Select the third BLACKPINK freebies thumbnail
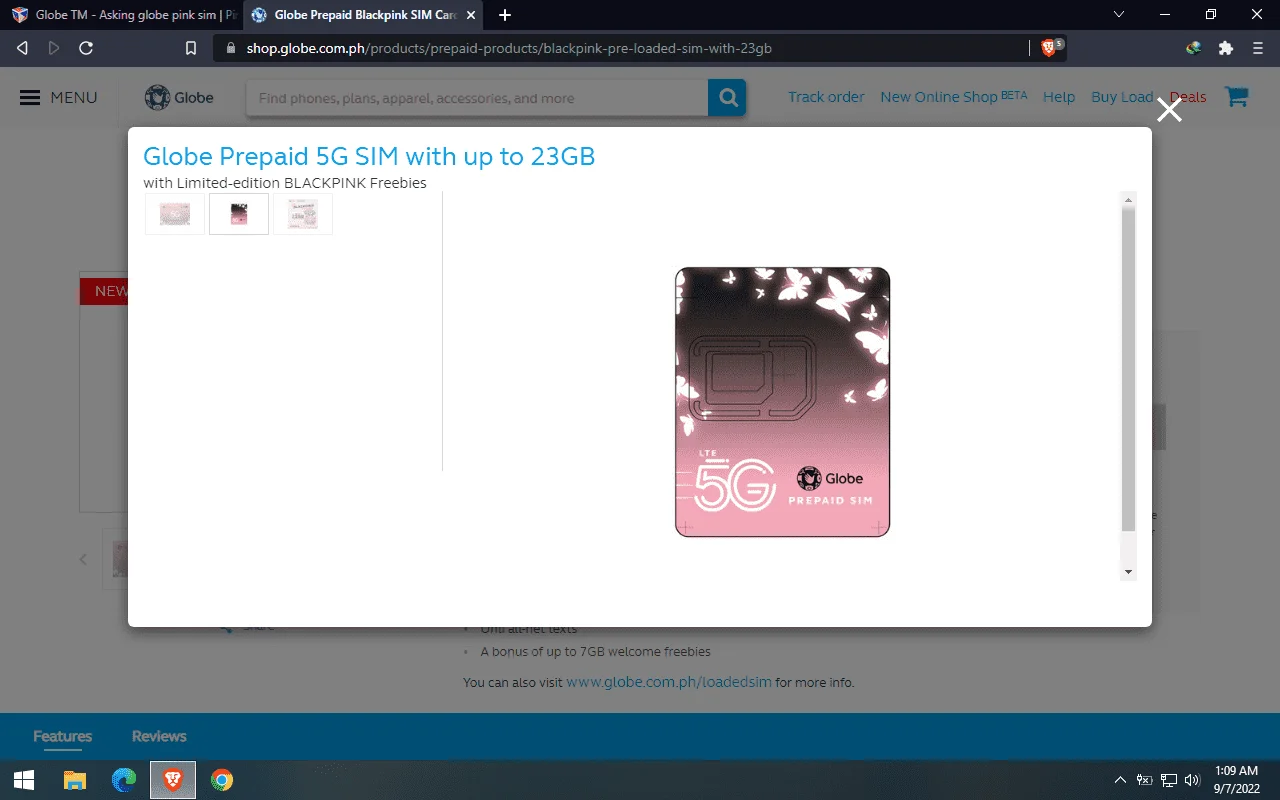 coord(303,214)
